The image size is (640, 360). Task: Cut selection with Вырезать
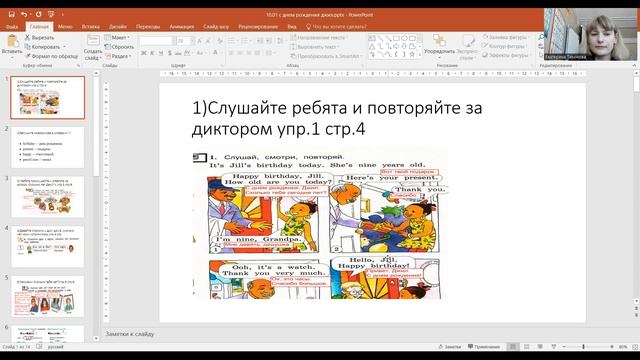tap(40, 37)
